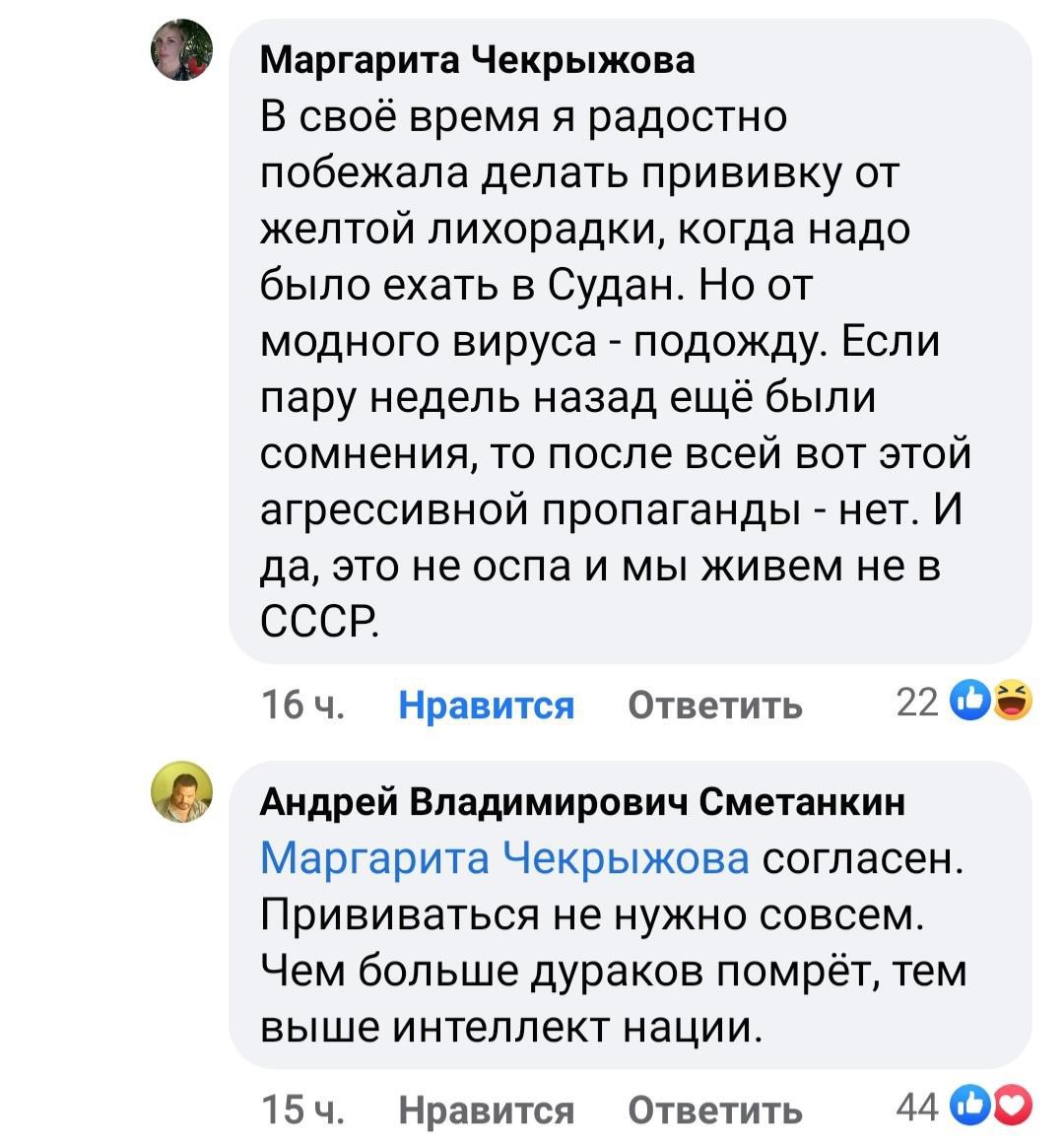Click the 15 ч. timestamp
The image size is (1064, 1146).
point(303,1111)
